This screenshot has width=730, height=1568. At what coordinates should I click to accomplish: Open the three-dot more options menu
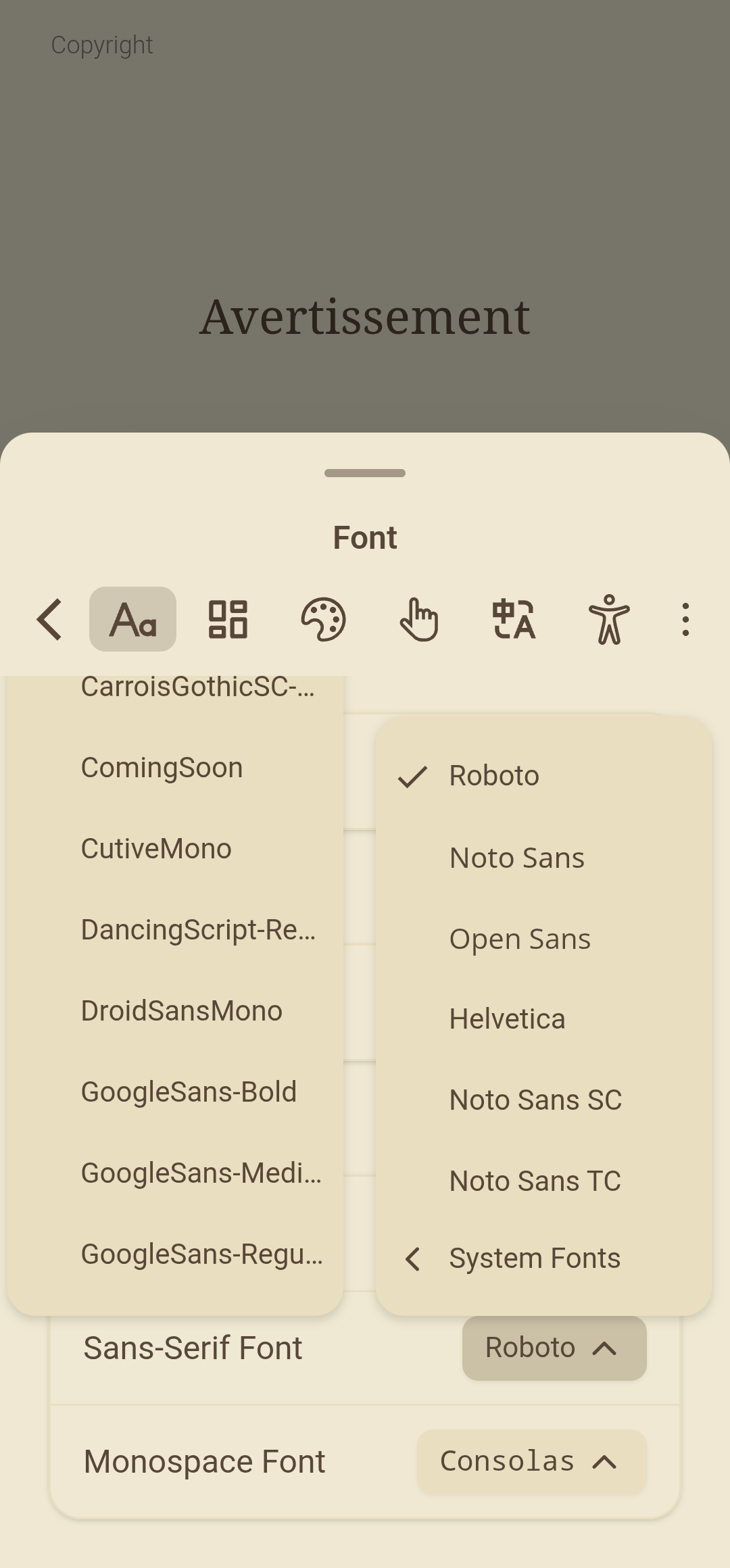coord(685,619)
